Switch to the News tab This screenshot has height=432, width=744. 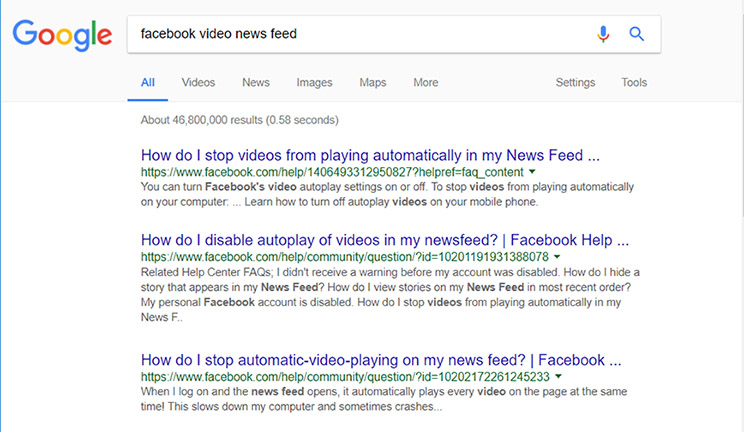(x=256, y=83)
